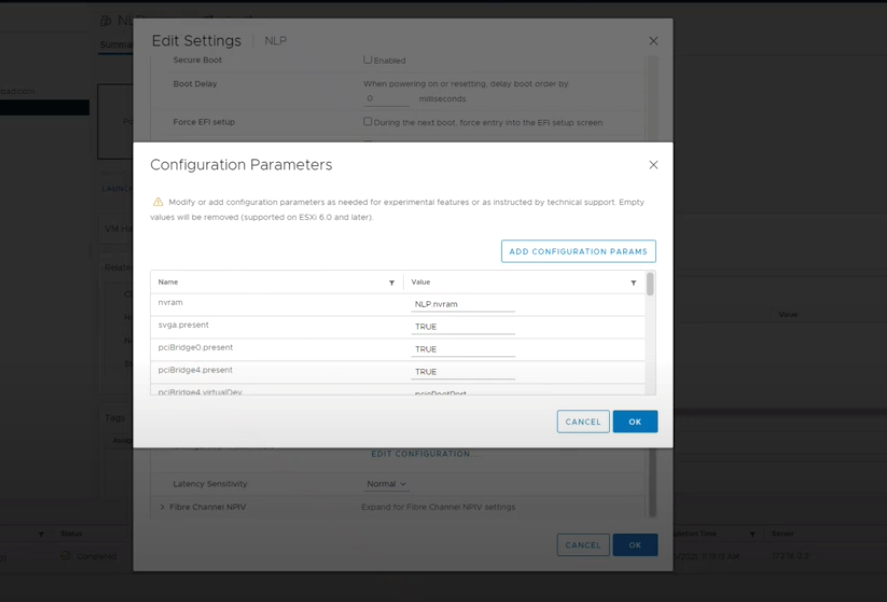Edit the pciBridge0.present value field

[x=463, y=349]
